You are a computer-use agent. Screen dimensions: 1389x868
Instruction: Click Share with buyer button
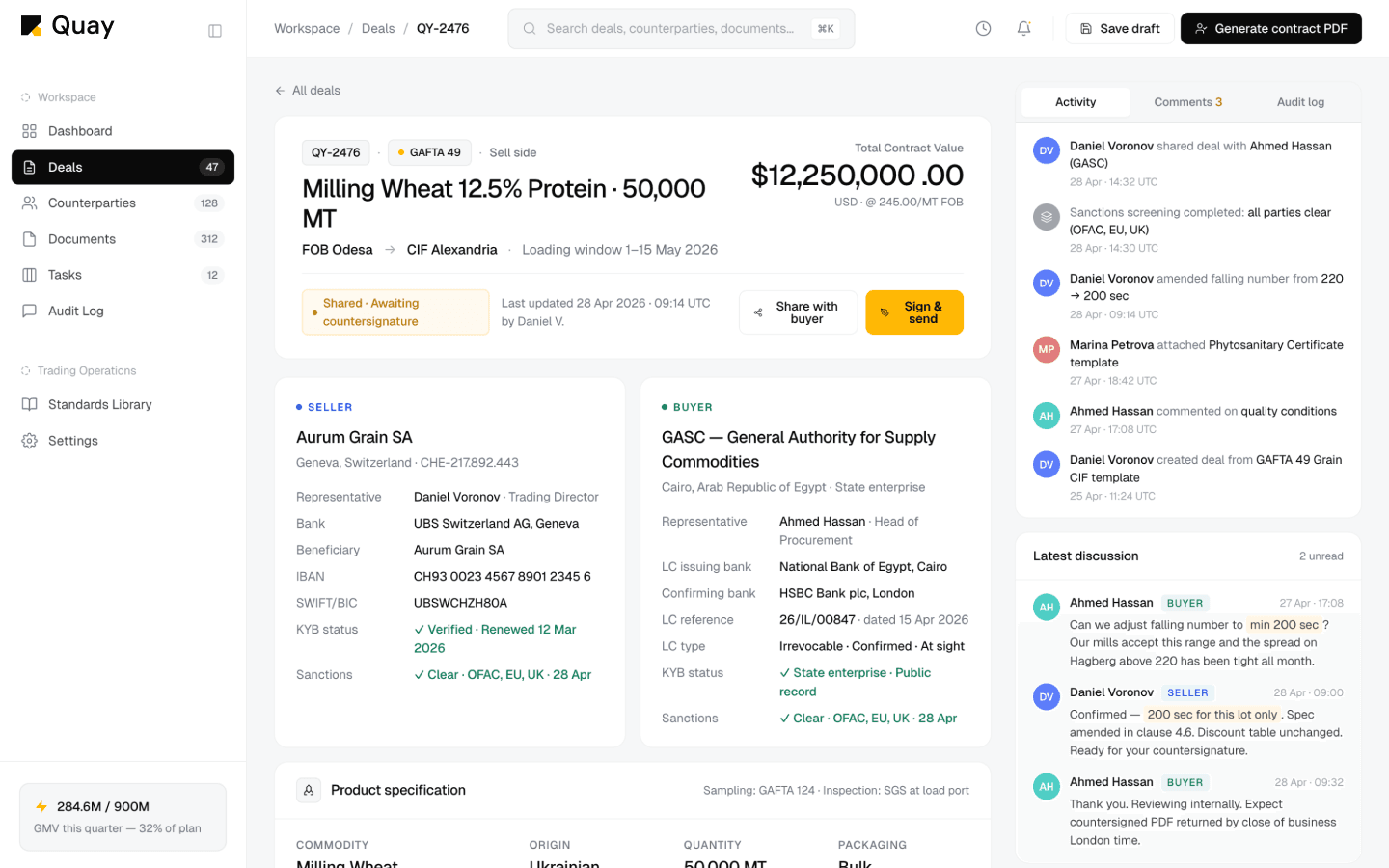point(798,312)
